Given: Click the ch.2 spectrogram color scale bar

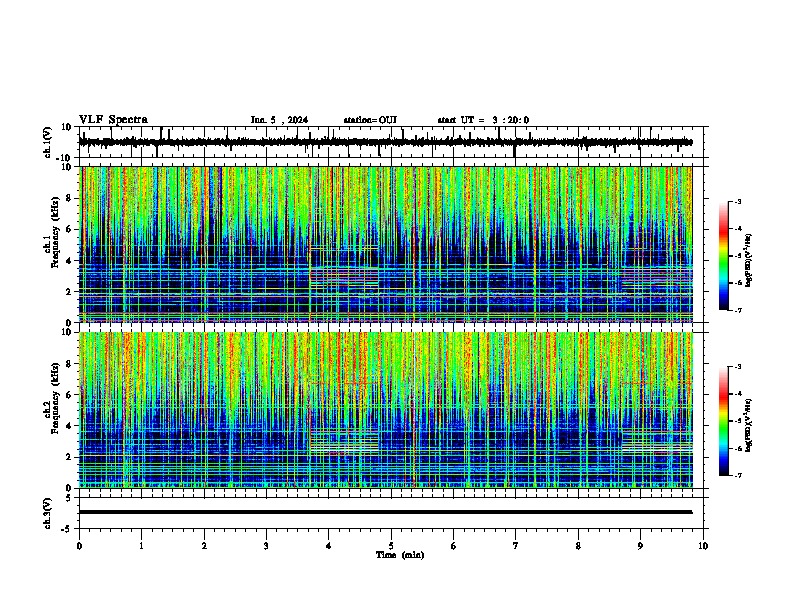Looking at the screenshot, I should click(723, 421).
